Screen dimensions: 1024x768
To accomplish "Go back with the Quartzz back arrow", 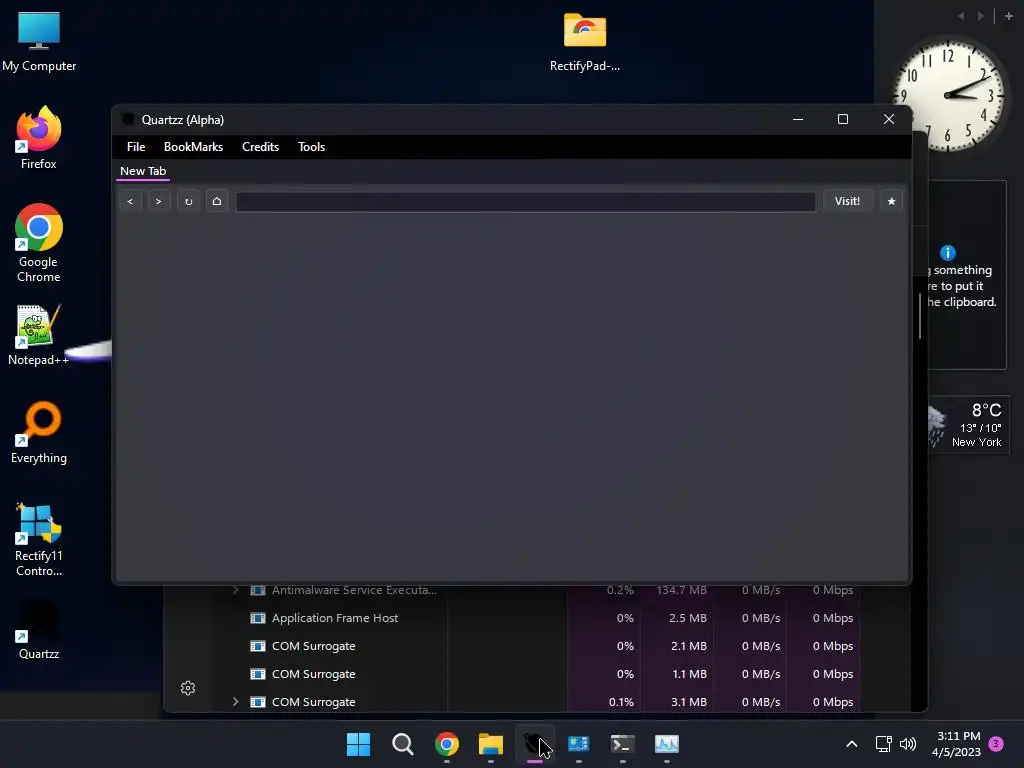I will [x=131, y=201].
